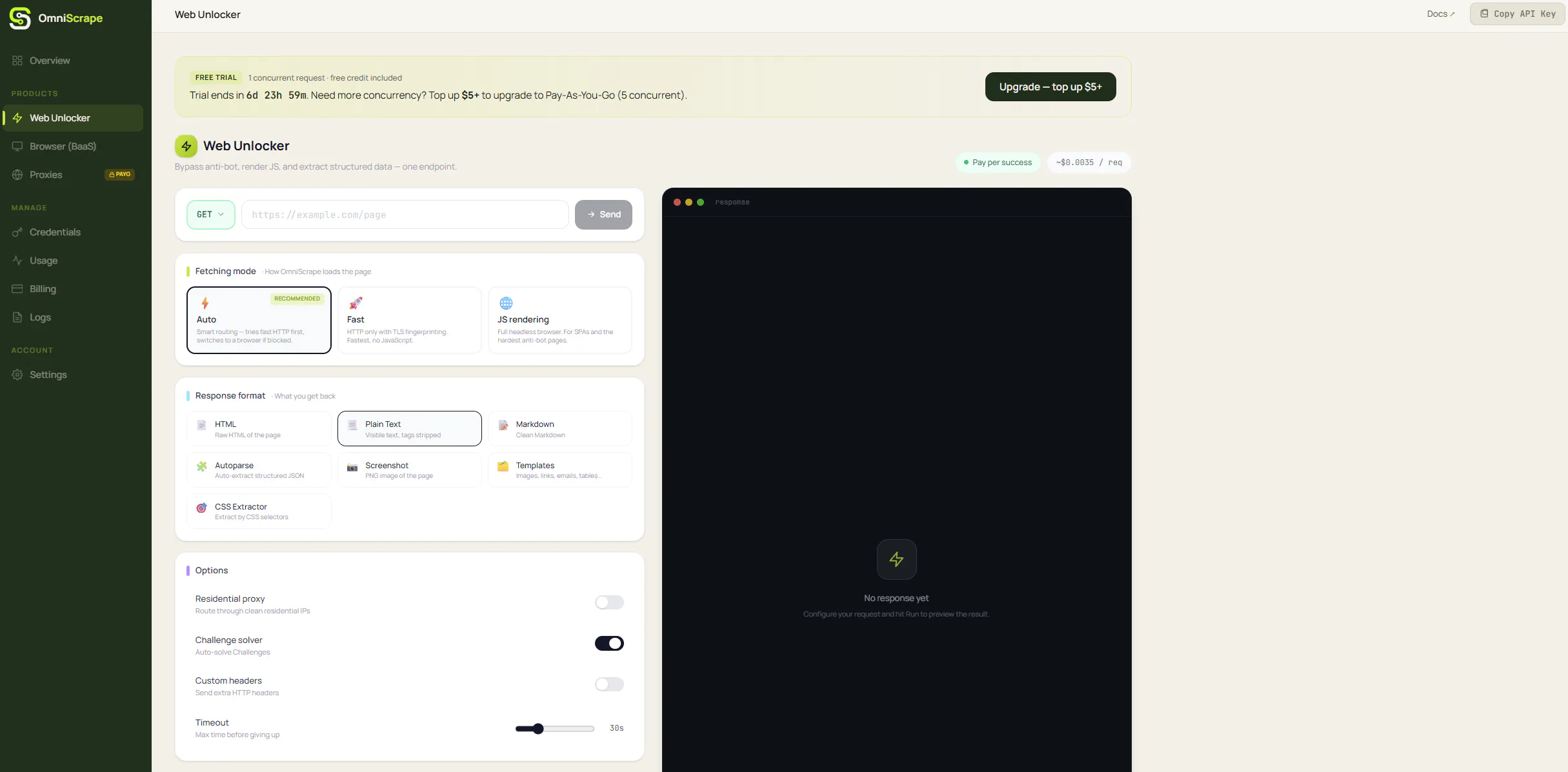Click the Pay per success badge
Viewport: 1568px width, 772px height.
[998, 163]
